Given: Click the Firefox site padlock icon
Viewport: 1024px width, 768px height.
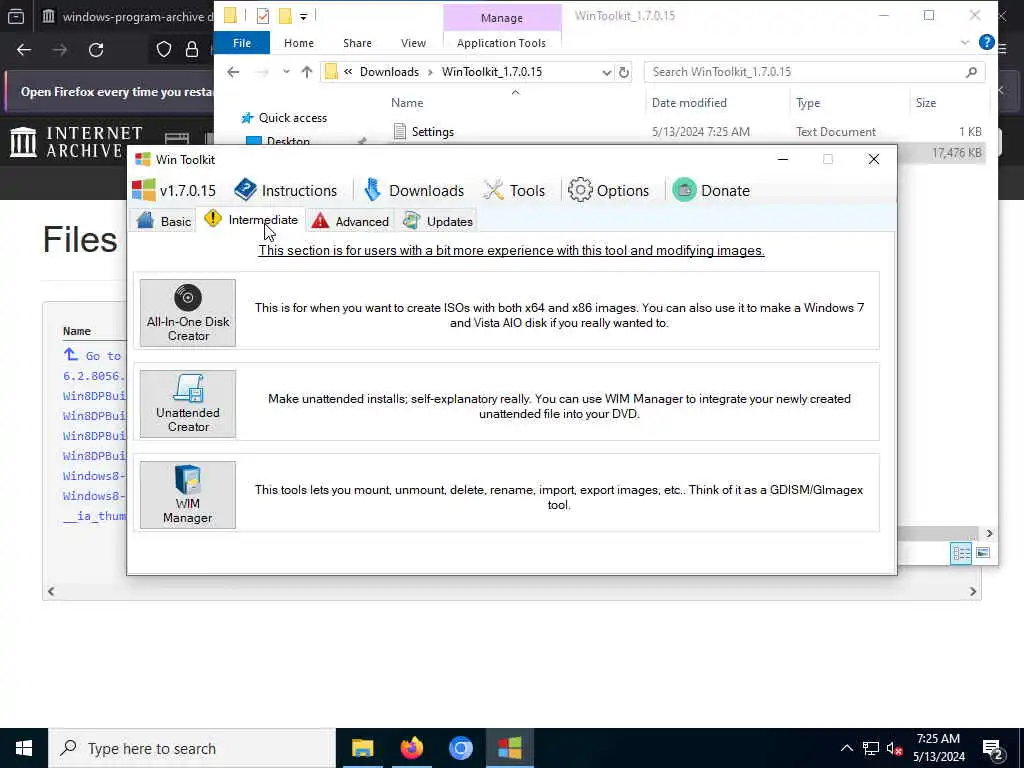Looking at the screenshot, I should [x=191, y=50].
